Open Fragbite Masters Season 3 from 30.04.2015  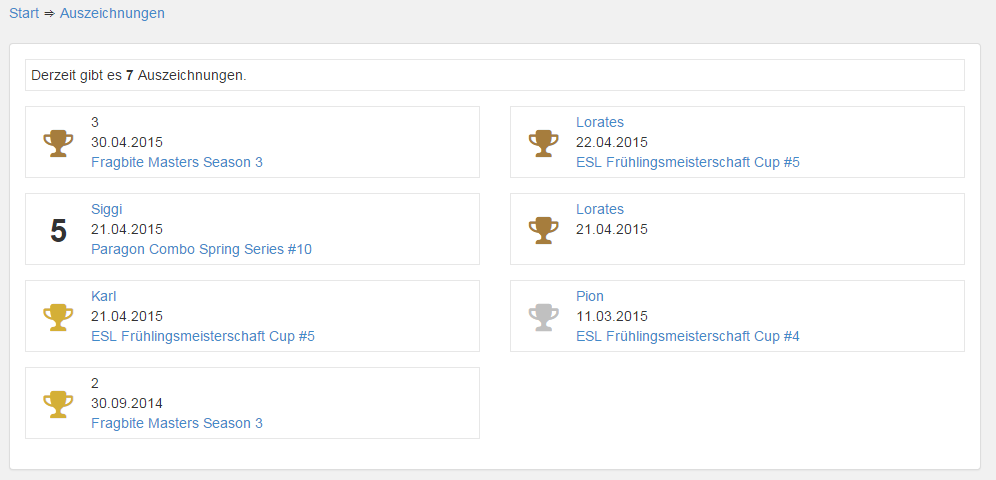(177, 163)
